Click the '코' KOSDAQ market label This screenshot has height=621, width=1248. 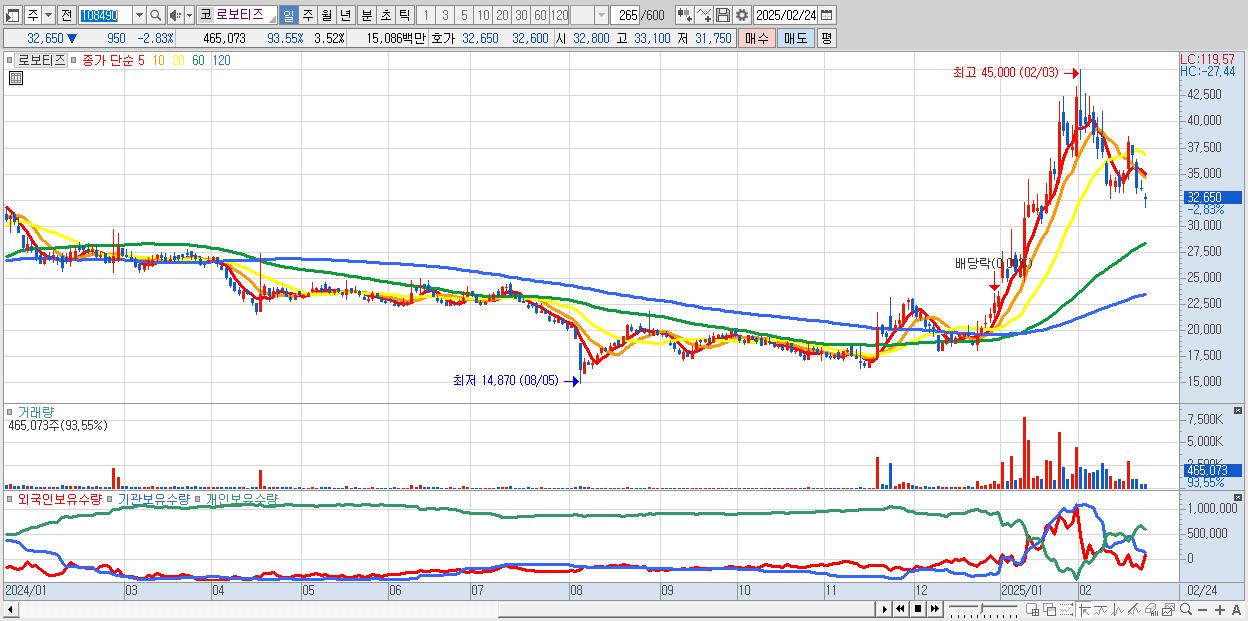(x=205, y=15)
